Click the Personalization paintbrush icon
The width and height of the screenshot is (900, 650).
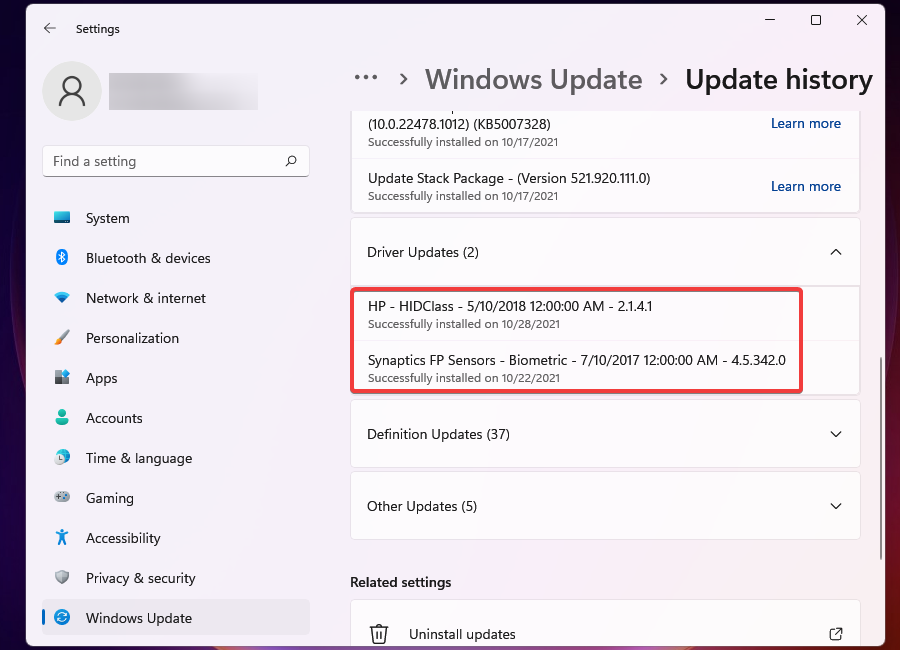(x=62, y=338)
